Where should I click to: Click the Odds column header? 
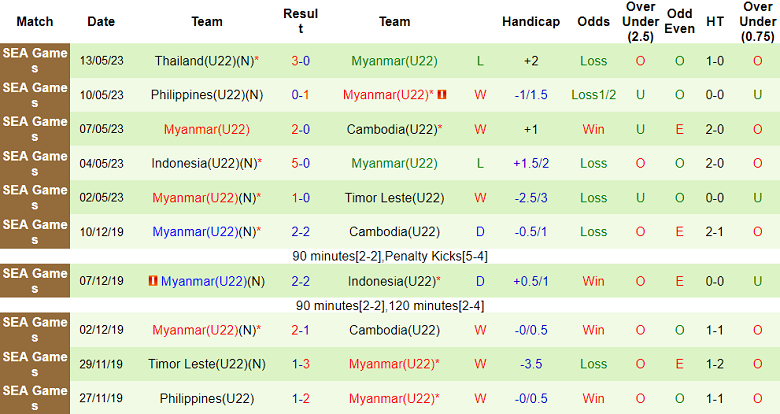[593, 21]
